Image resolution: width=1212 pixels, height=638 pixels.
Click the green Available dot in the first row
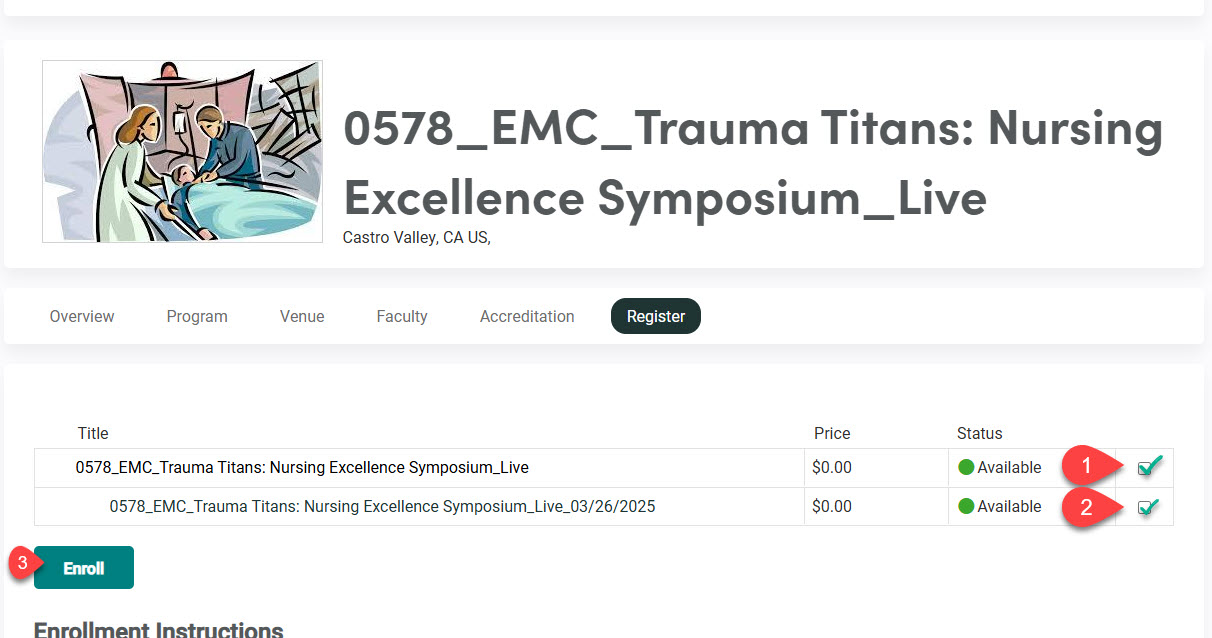pos(966,467)
